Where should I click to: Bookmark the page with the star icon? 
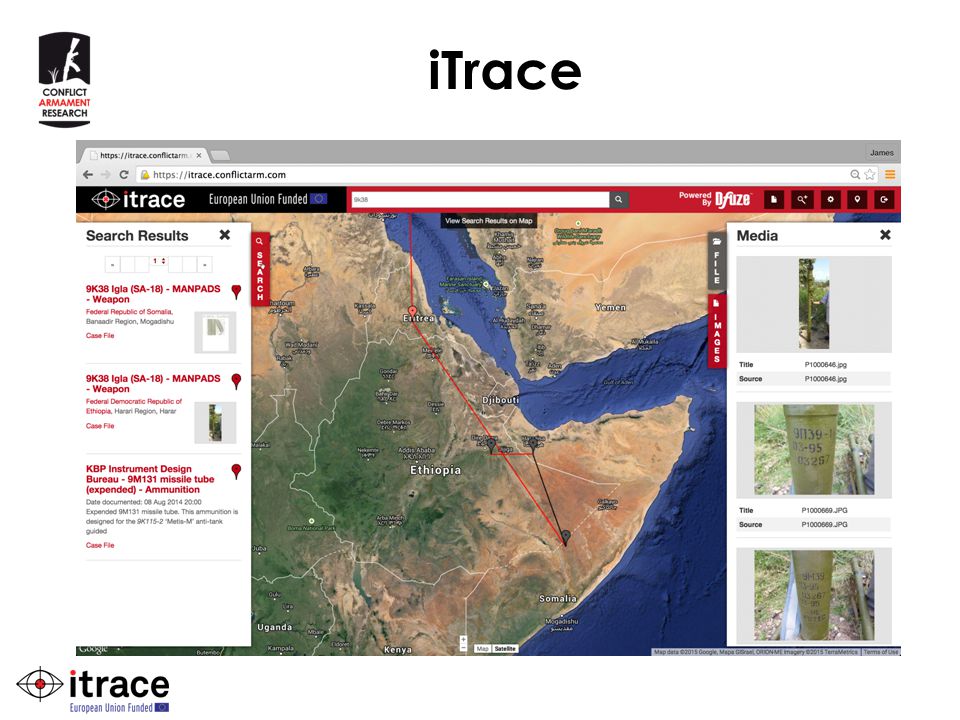point(869,174)
